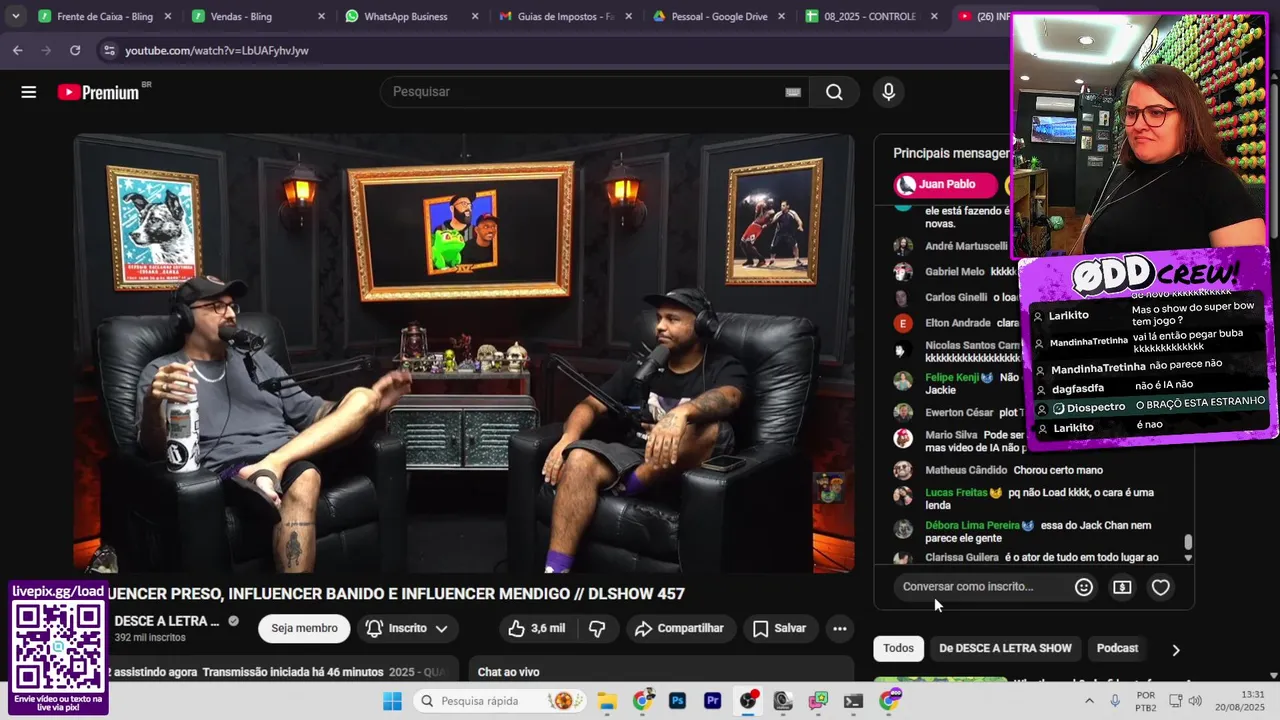Send a heart reaction in chat
1280x720 pixels.
(1160, 587)
